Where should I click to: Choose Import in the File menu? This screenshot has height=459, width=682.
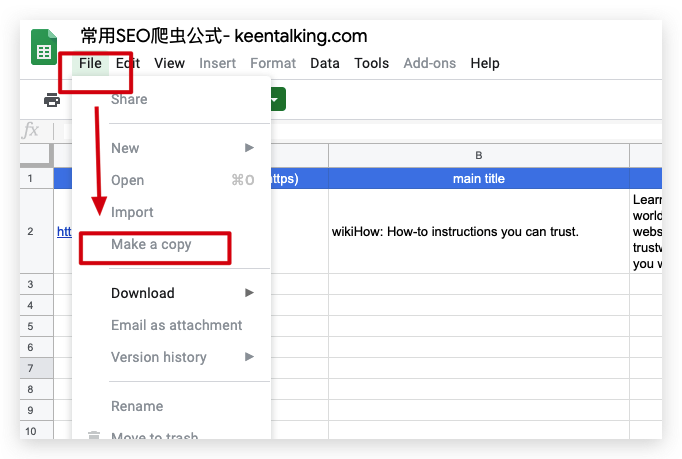click(x=132, y=212)
